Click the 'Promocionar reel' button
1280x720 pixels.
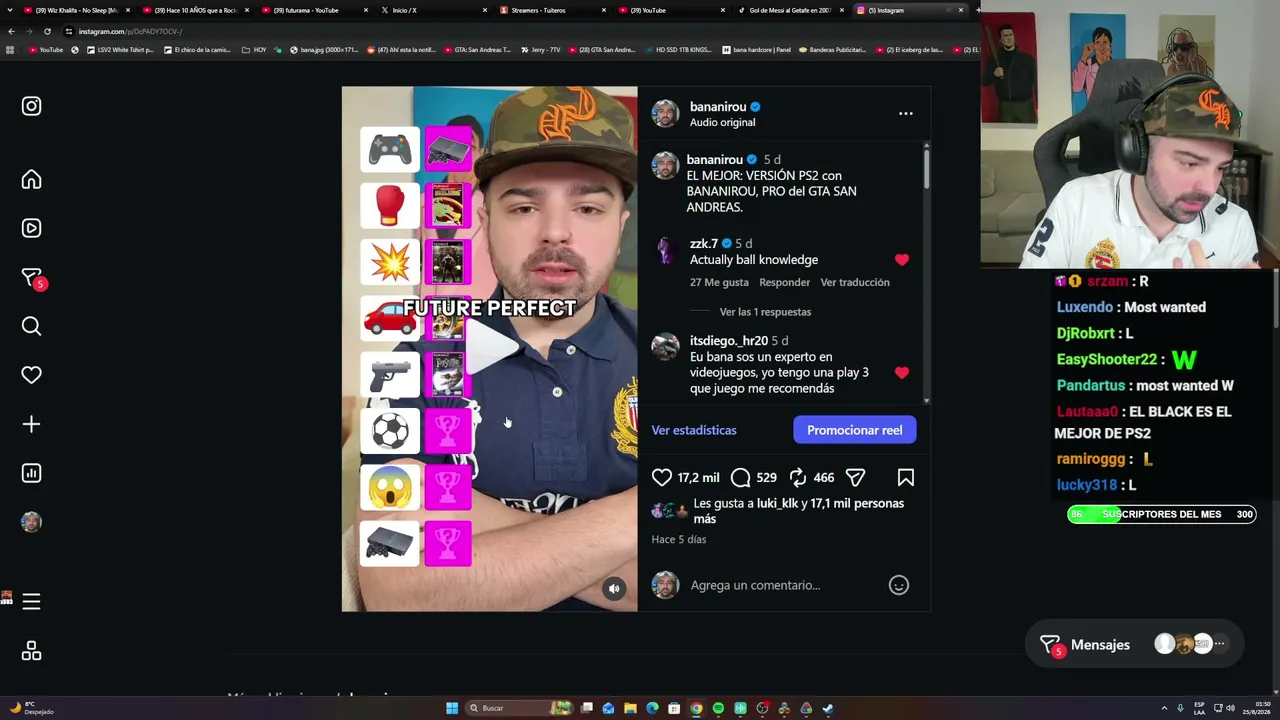(854, 430)
